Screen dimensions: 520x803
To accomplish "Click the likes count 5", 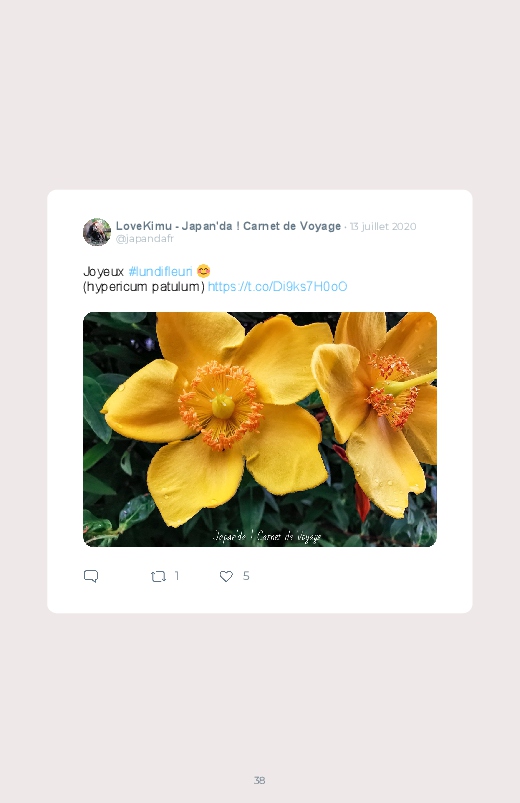I will coord(246,576).
